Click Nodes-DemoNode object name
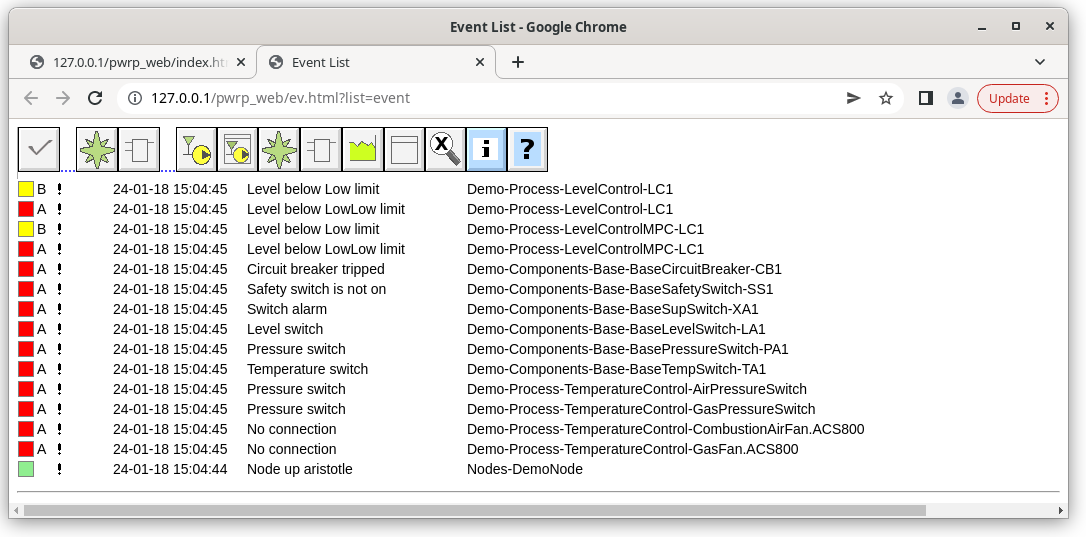Viewport: 1086px width, 537px height. pos(524,469)
